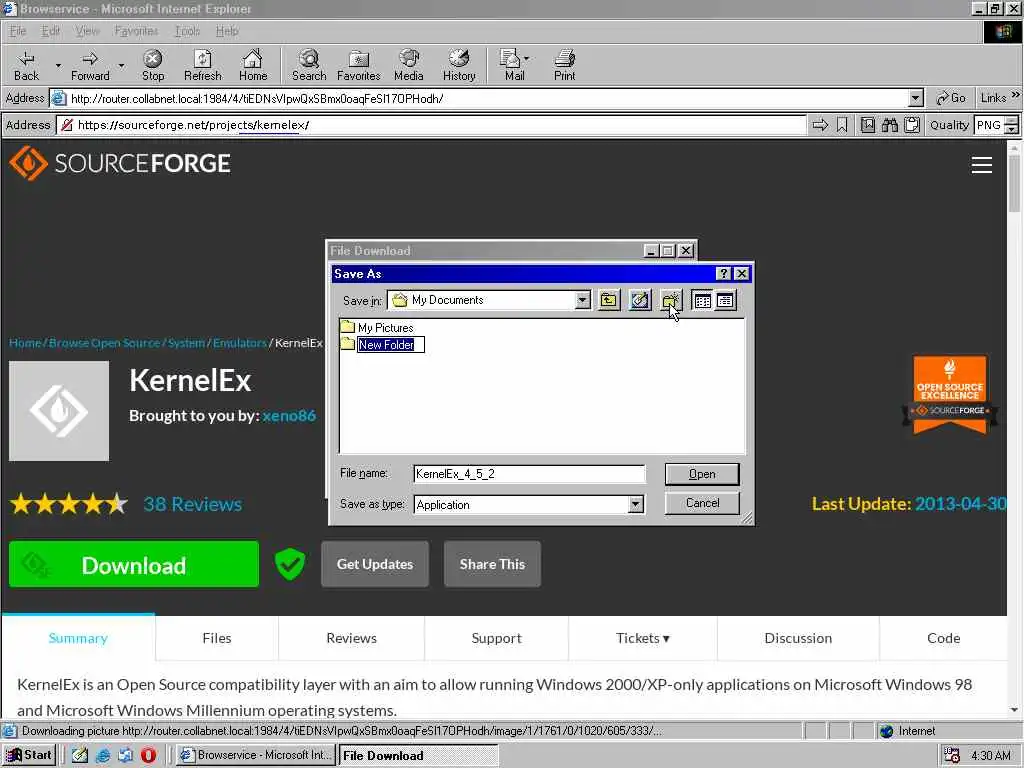Go to the Home page
The image size is (1024, 768).
click(253, 65)
